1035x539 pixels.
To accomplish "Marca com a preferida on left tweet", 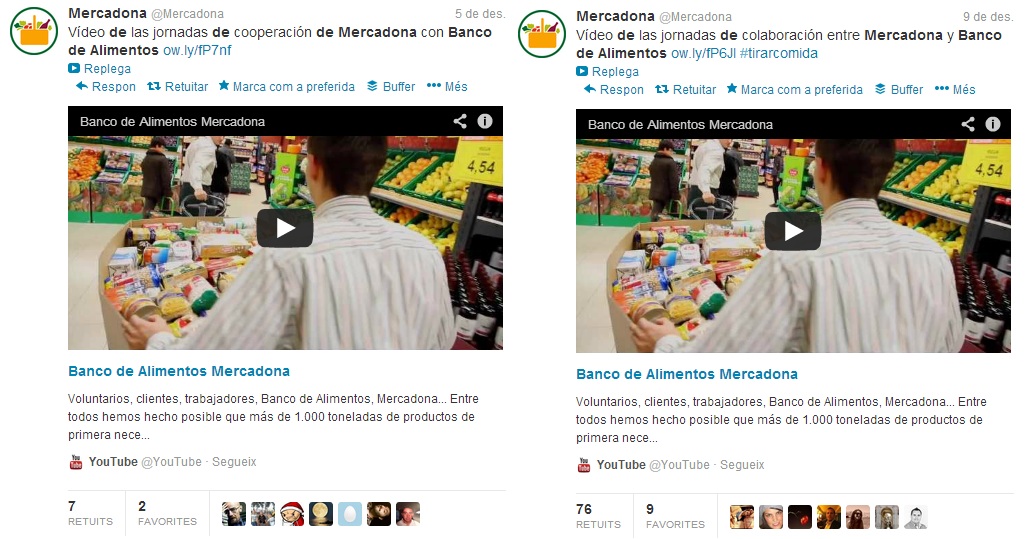I will (286, 86).
